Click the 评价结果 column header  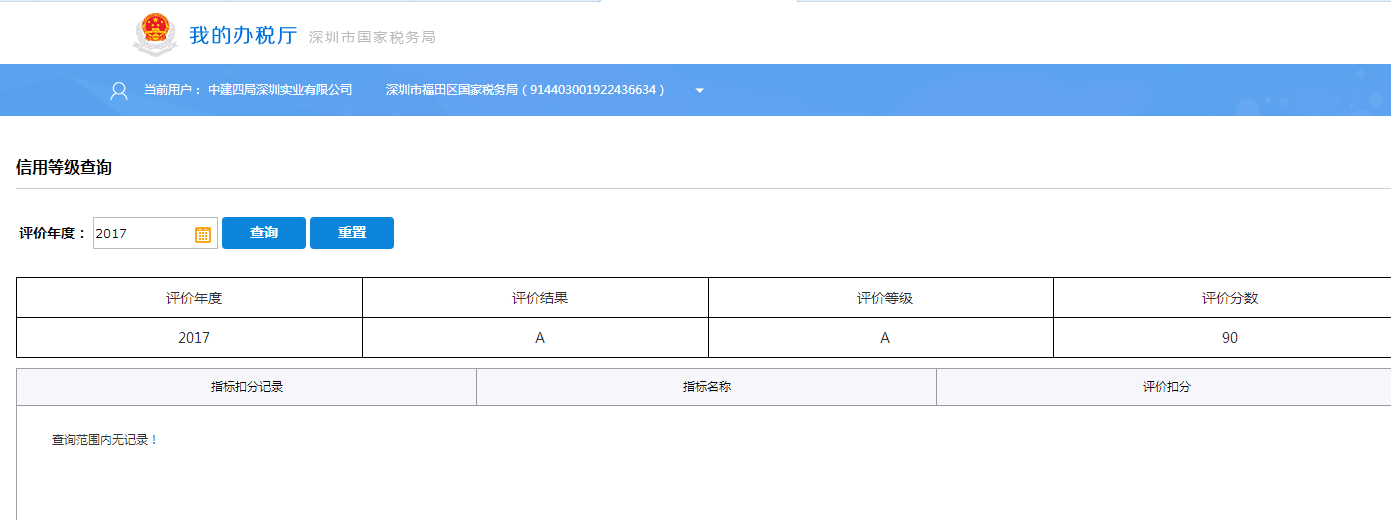pyautogui.click(x=540, y=298)
